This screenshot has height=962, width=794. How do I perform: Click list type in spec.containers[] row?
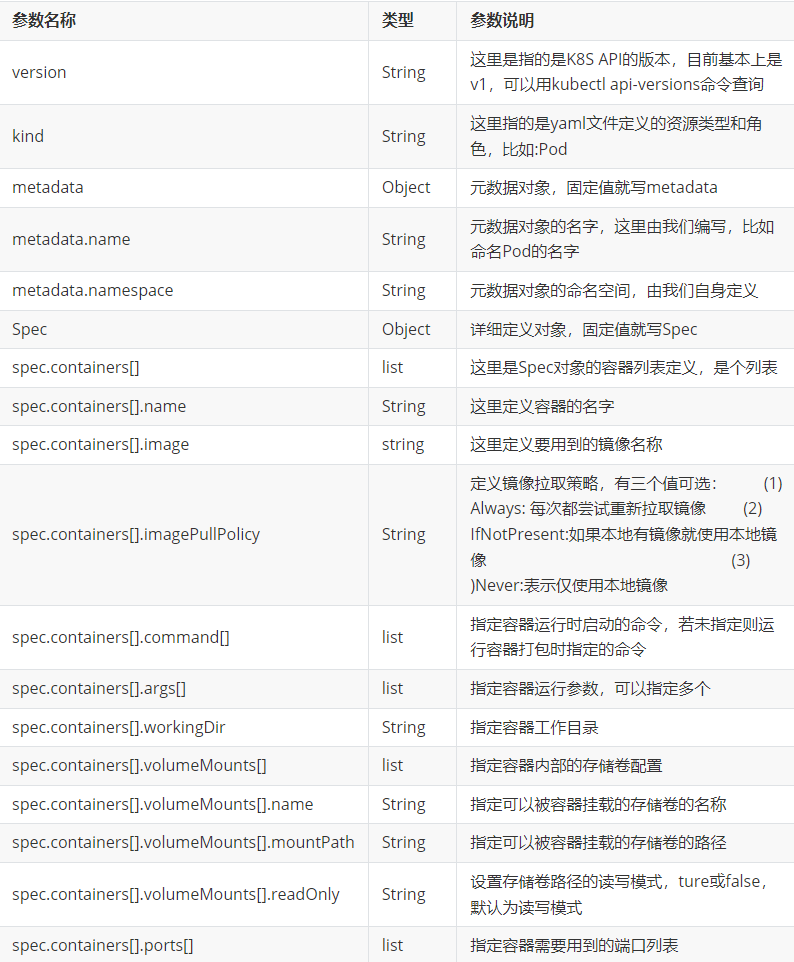click(x=392, y=367)
